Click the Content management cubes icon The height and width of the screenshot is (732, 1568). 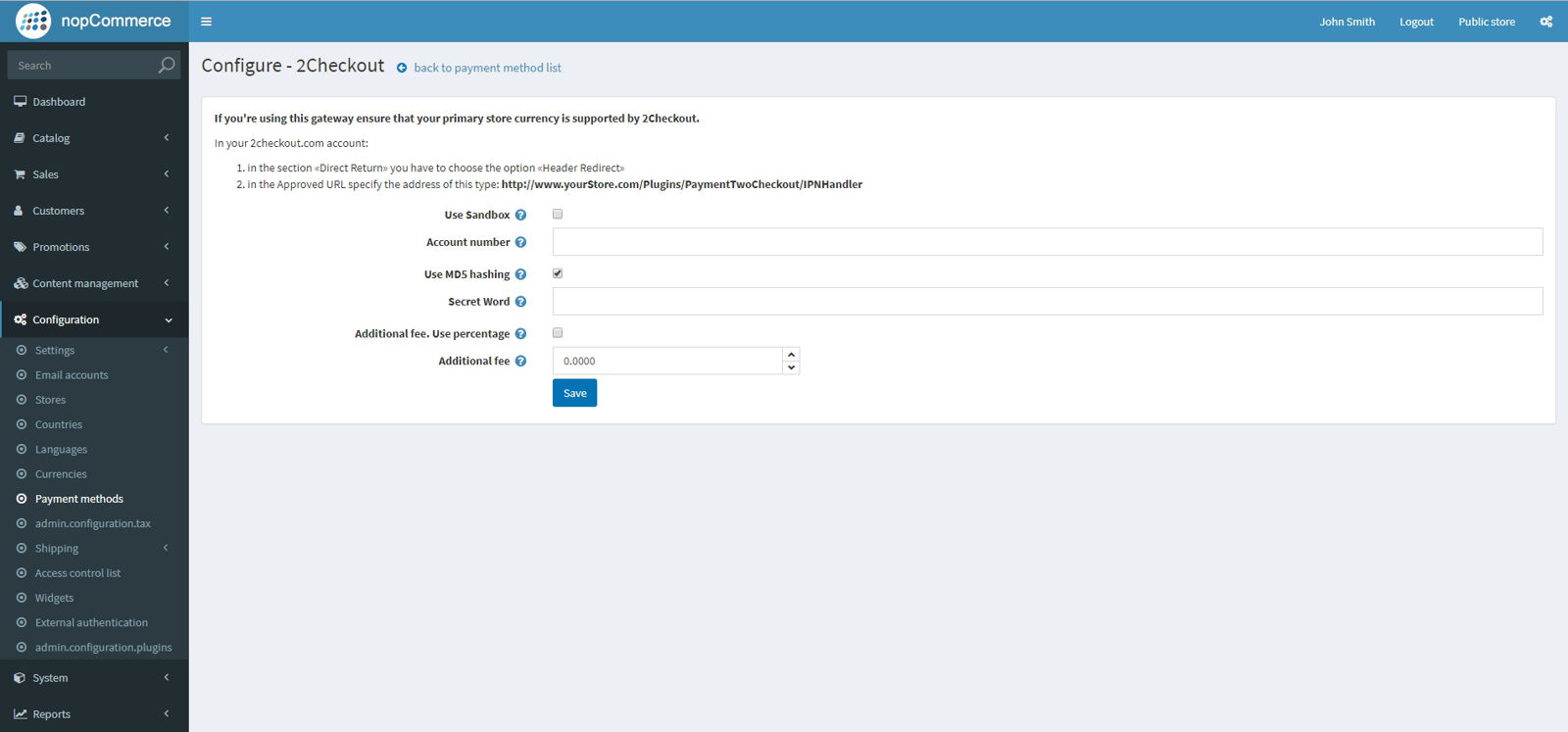point(21,283)
